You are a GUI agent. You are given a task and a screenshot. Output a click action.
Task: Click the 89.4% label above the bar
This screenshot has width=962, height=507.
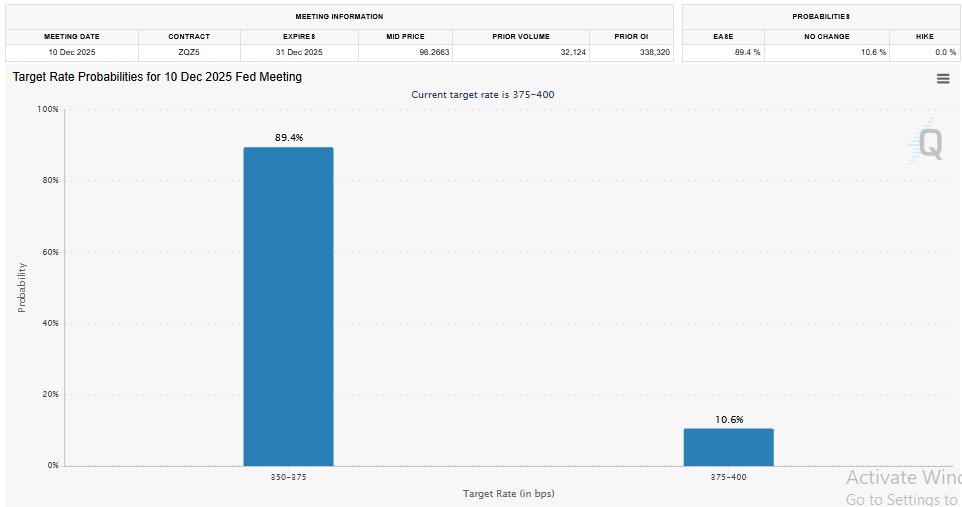point(289,138)
